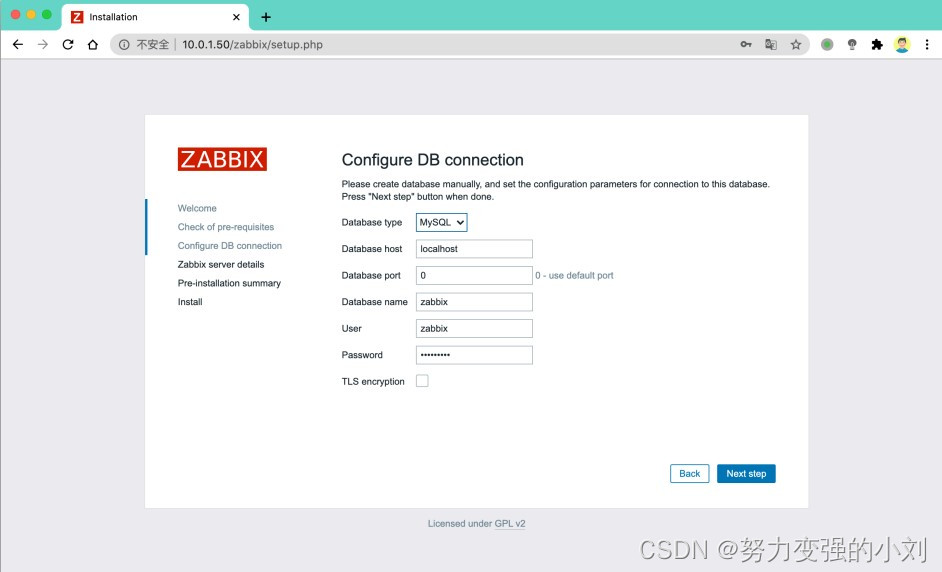Click the lightbulb extension icon
Image resolution: width=942 pixels, height=572 pixels.
point(852,44)
